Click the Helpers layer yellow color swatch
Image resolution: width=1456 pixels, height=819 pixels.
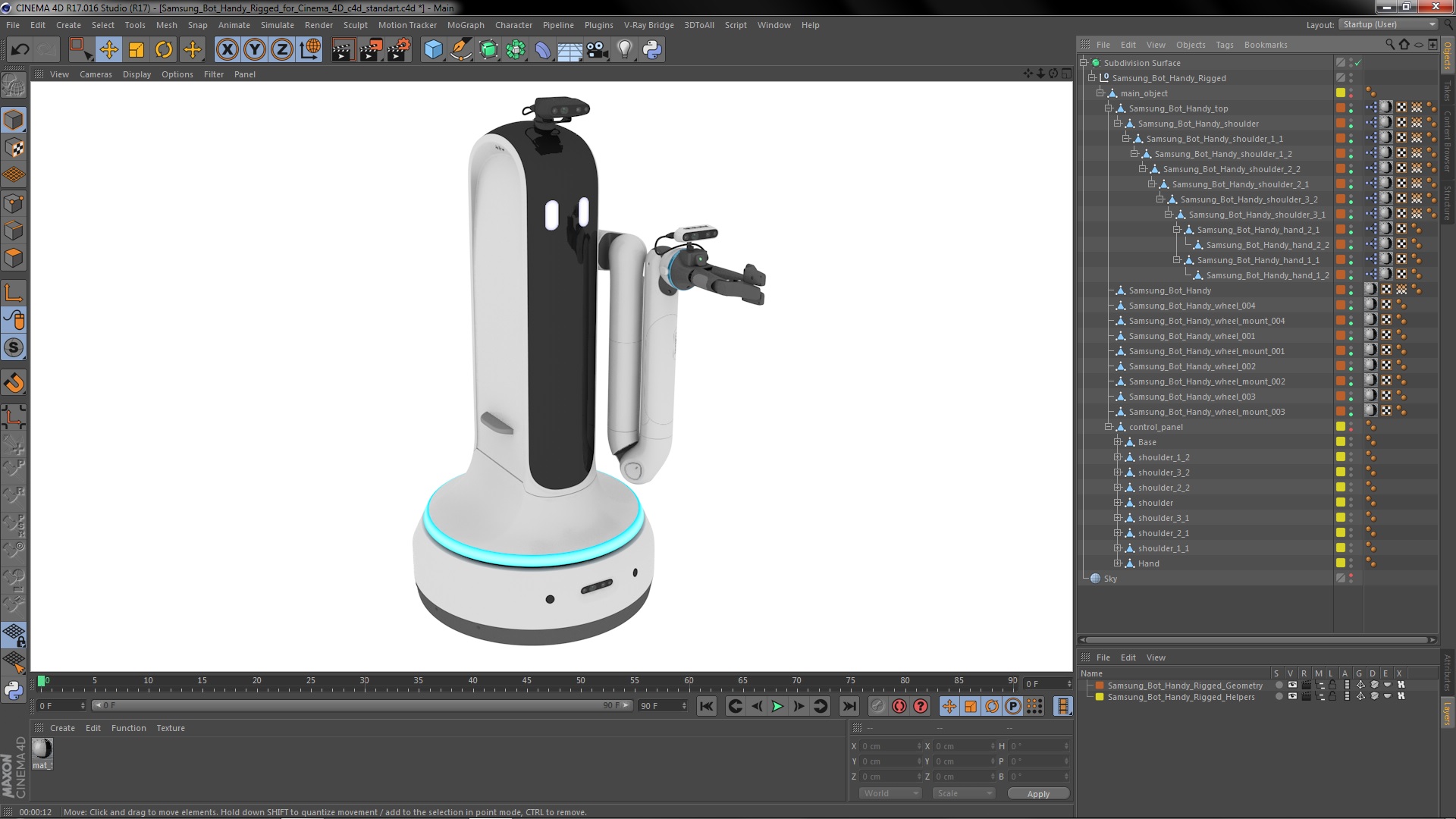click(x=1099, y=697)
